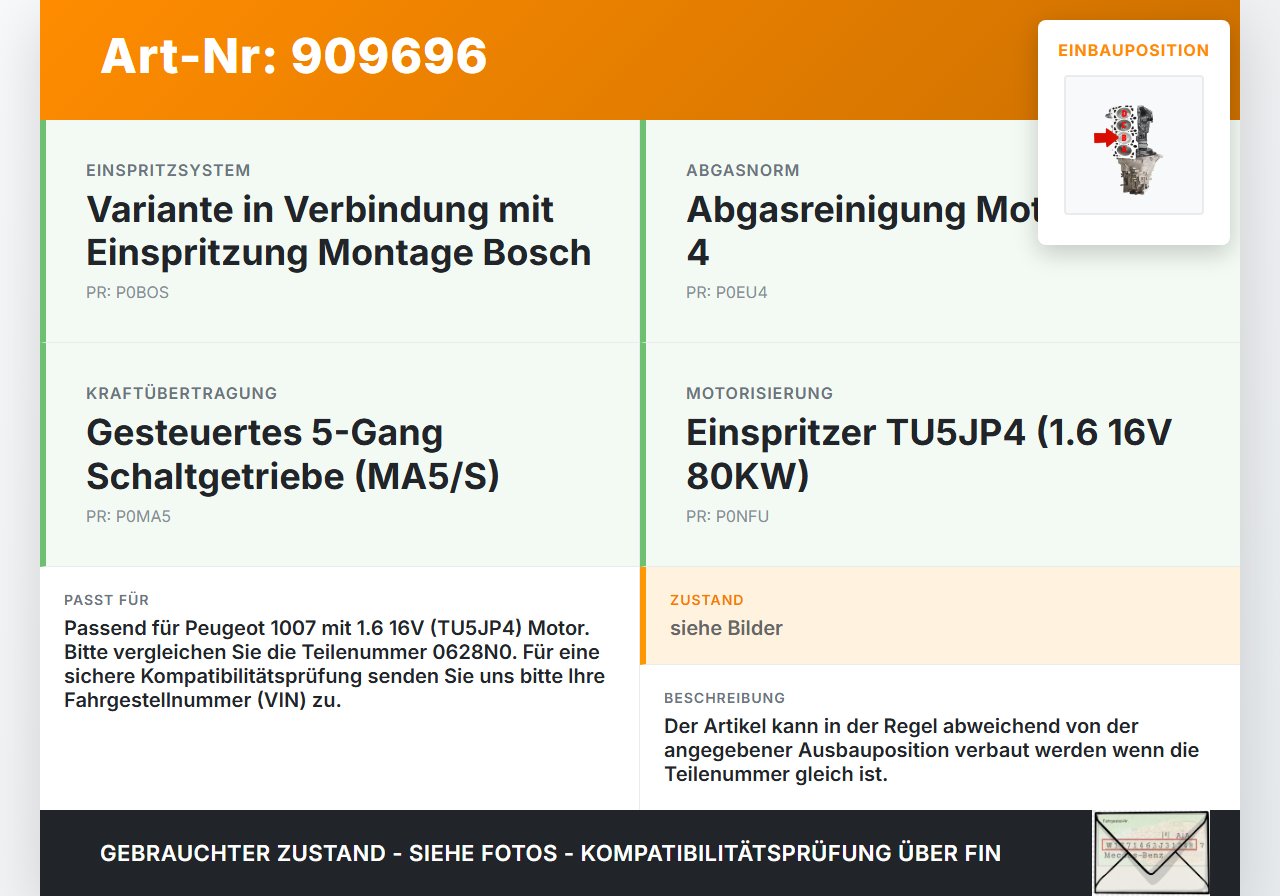Image resolution: width=1280 pixels, height=896 pixels.
Task: Click the BESCHREIBUNG label
Action: pyautogui.click(x=725, y=698)
